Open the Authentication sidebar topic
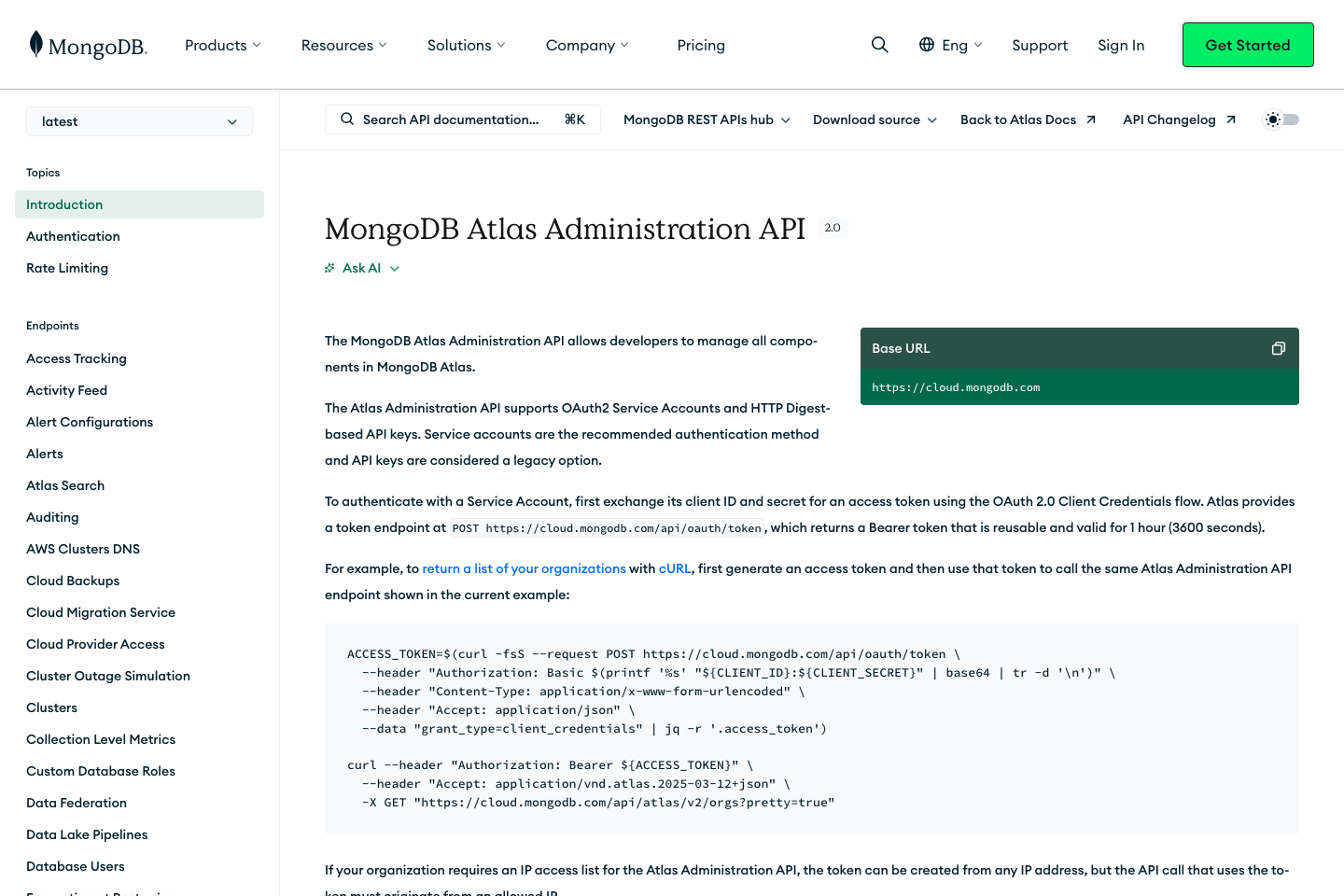Image resolution: width=1344 pixels, height=896 pixels. click(73, 235)
